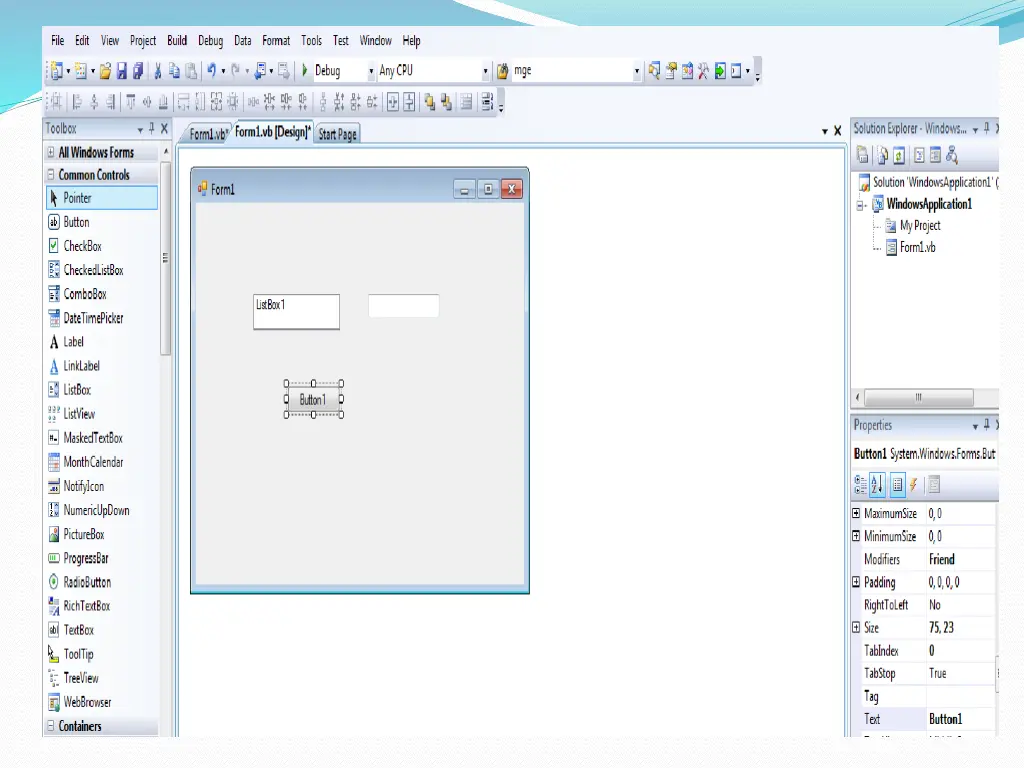This screenshot has height=768, width=1024.
Task: Expand the Padding property
Action: [x=856, y=582]
